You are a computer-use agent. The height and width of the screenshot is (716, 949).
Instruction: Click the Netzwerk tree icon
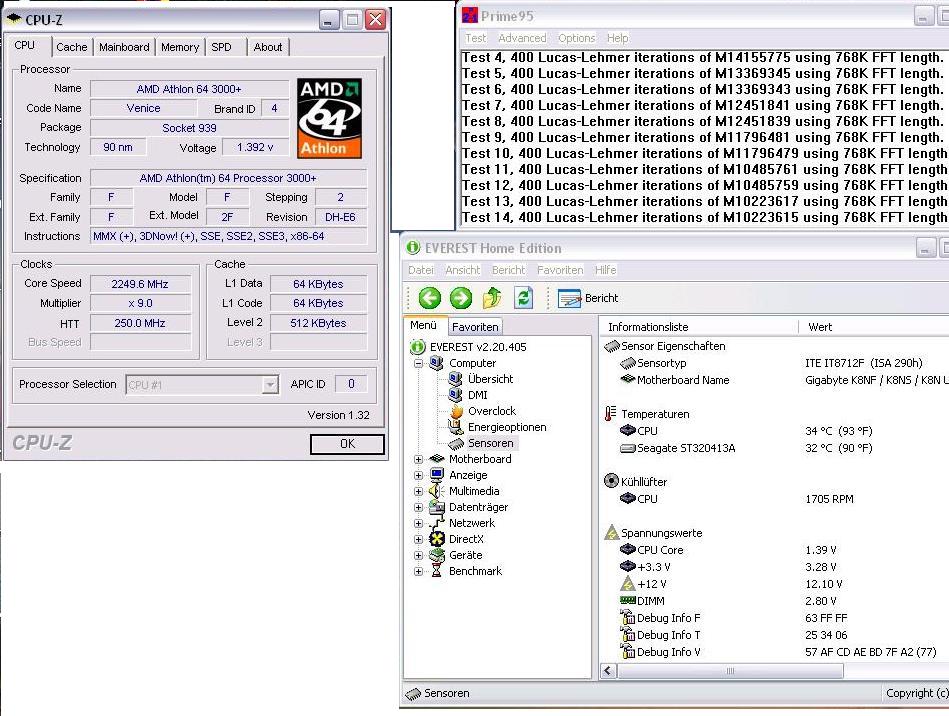point(436,523)
